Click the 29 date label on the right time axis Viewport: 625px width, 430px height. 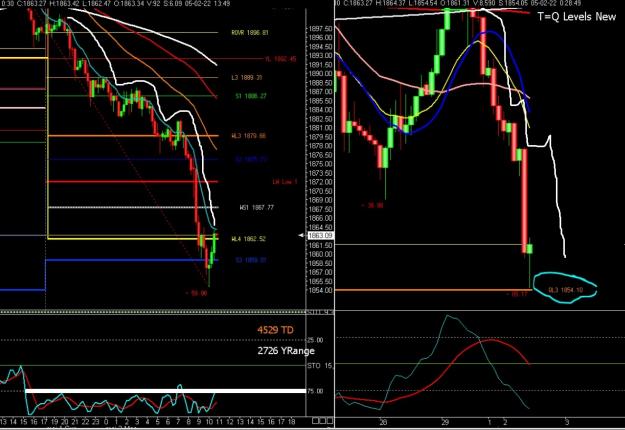(445, 422)
